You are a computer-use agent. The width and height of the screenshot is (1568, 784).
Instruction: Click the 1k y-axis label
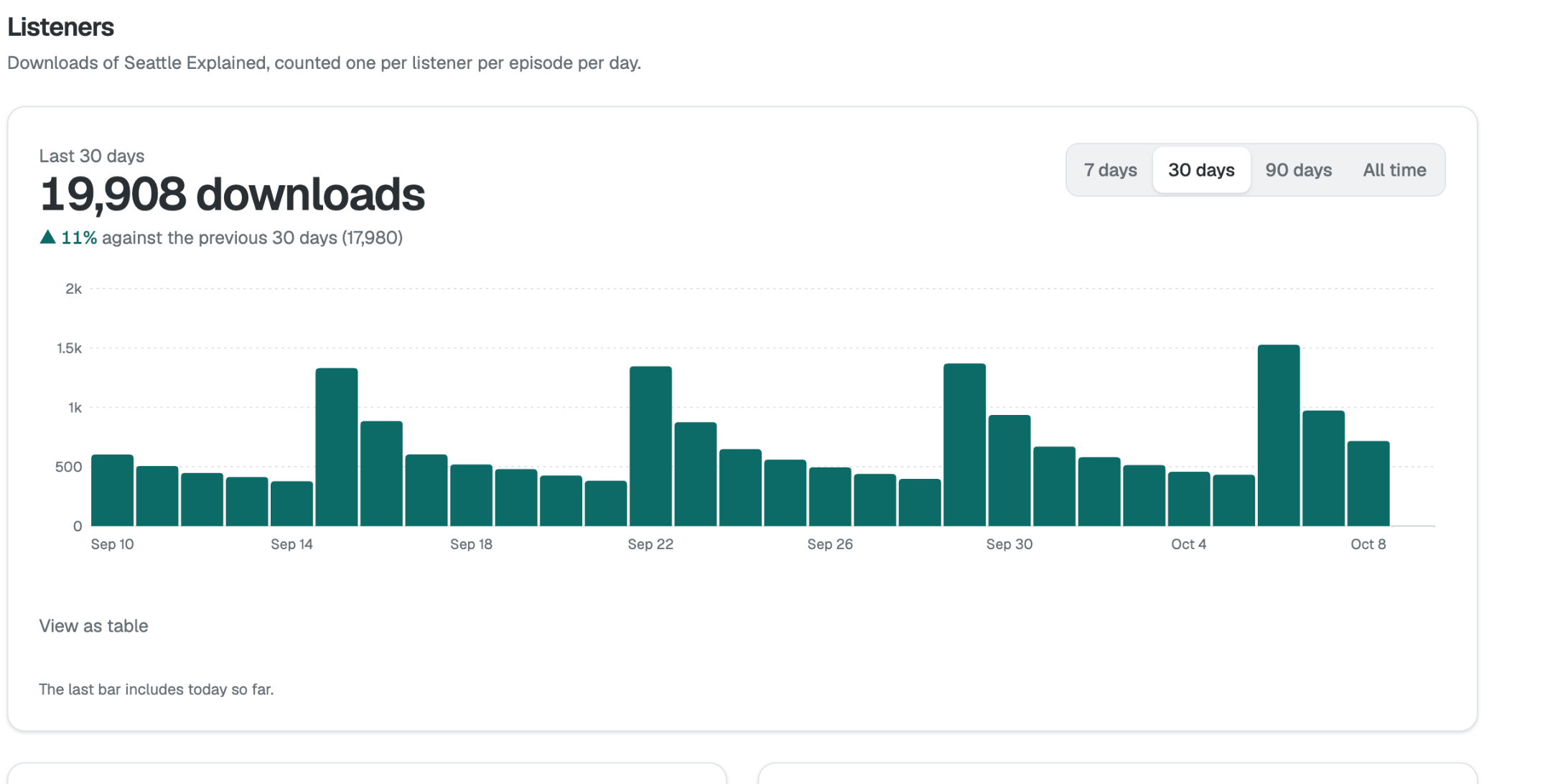click(75, 408)
